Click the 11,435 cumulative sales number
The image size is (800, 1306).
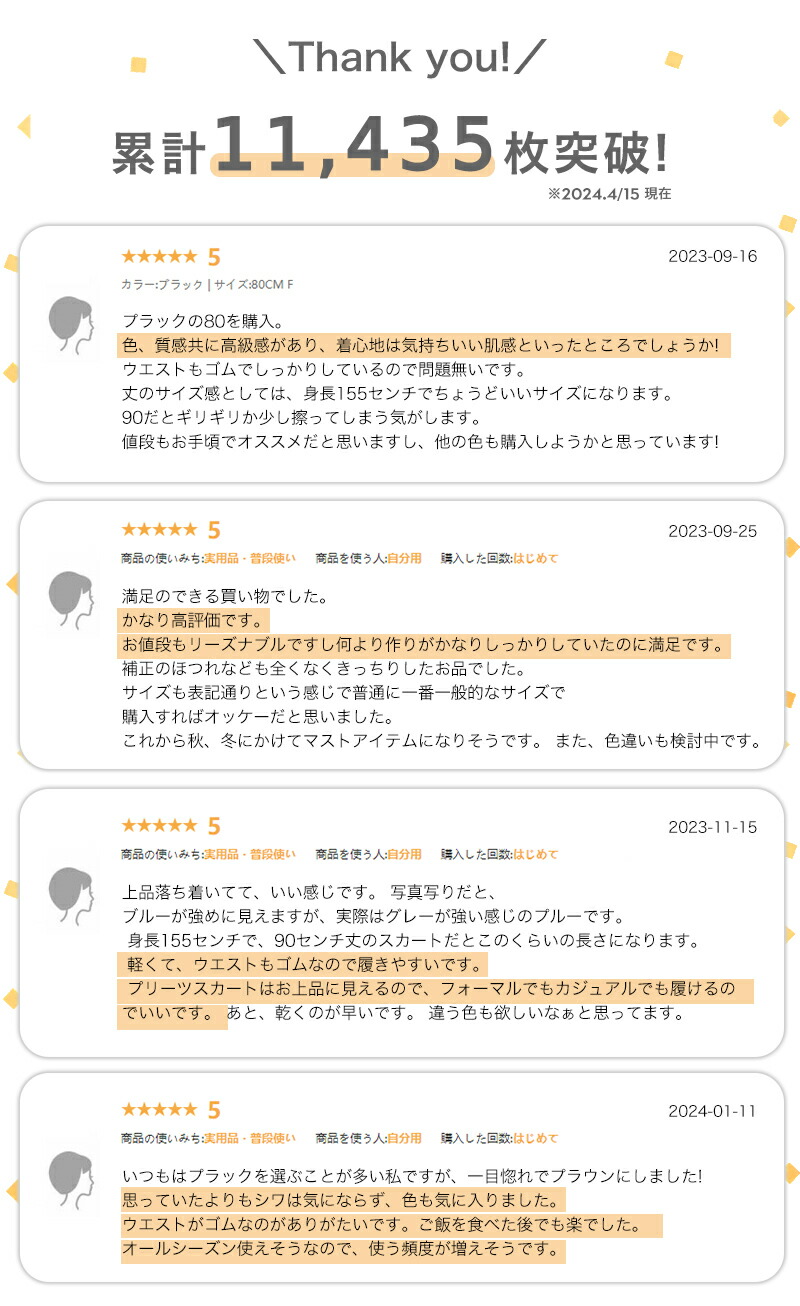355,144
